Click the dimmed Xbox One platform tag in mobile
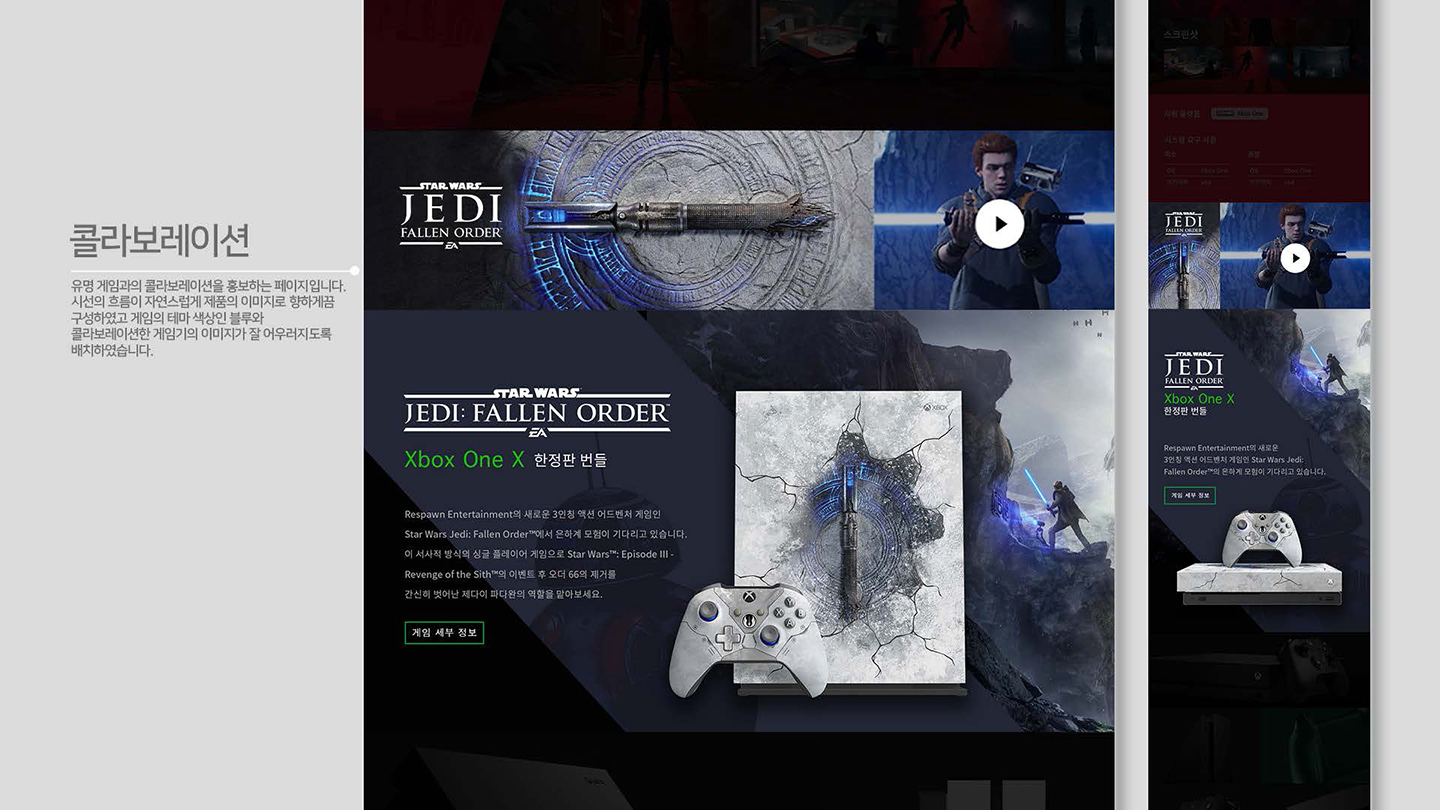The image size is (1440, 810). coord(1240,114)
